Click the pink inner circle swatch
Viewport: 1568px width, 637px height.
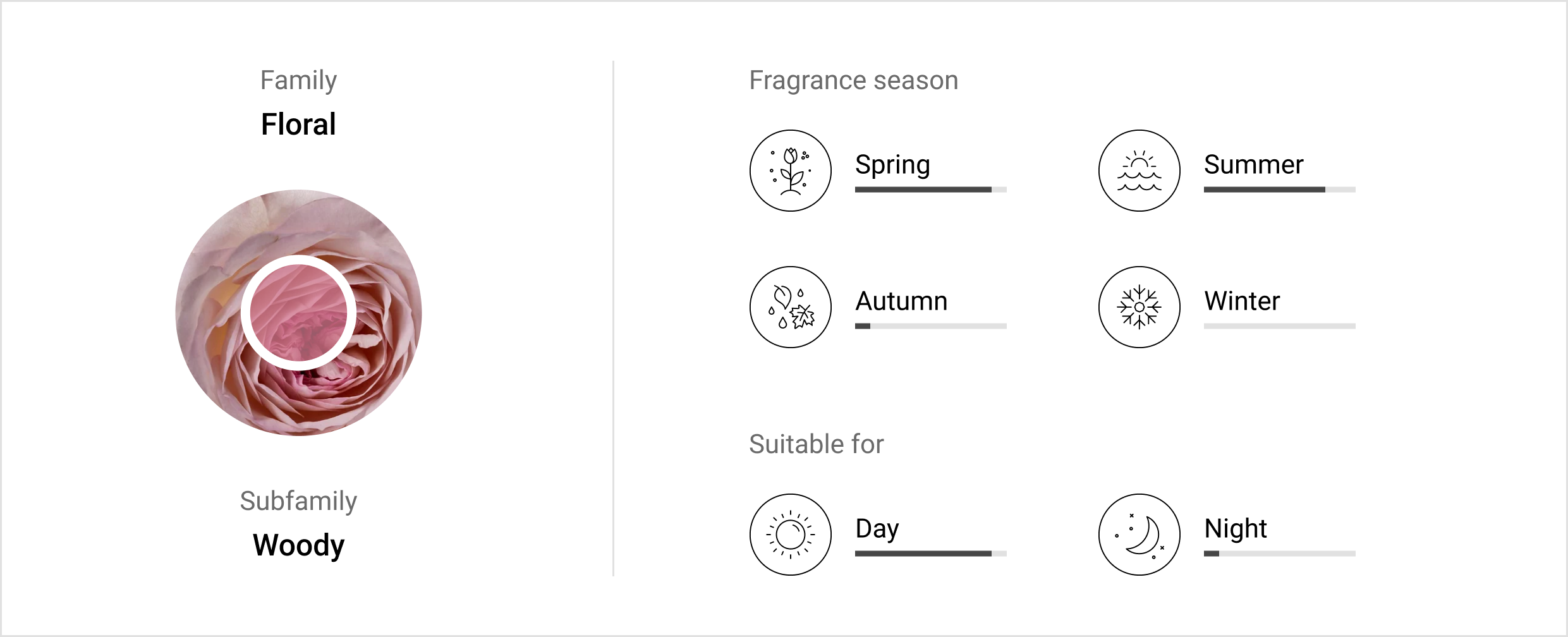(298, 313)
